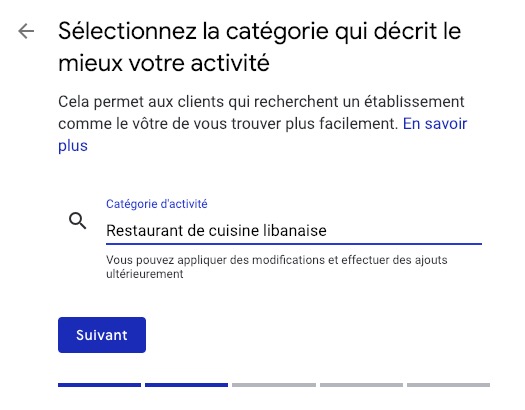Open the "En savoir plus" link
The height and width of the screenshot is (410, 525).
pos(435,124)
